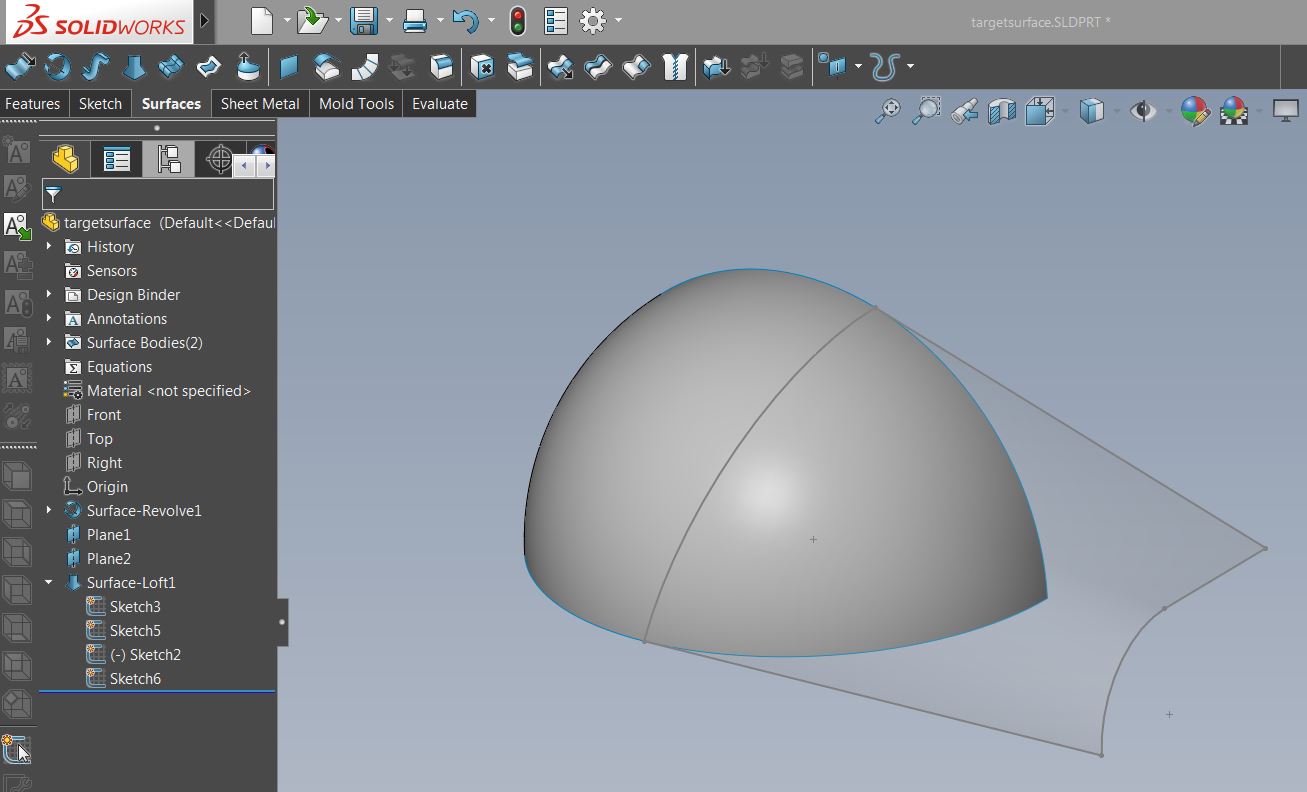This screenshot has height=792, width=1307.
Task: Open Reference Geometry dropdown arrow
Action: (x=858, y=67)
